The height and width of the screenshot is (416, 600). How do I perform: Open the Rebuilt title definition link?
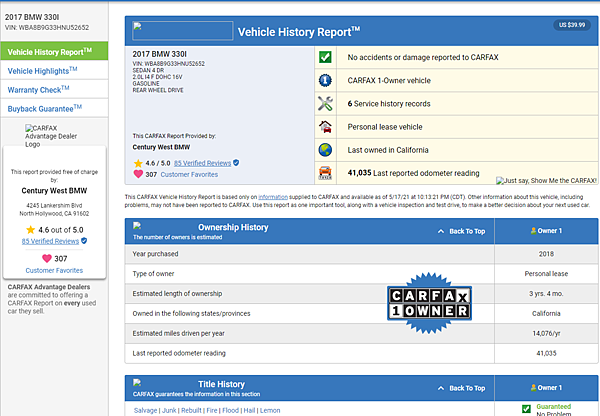[191, 410]
